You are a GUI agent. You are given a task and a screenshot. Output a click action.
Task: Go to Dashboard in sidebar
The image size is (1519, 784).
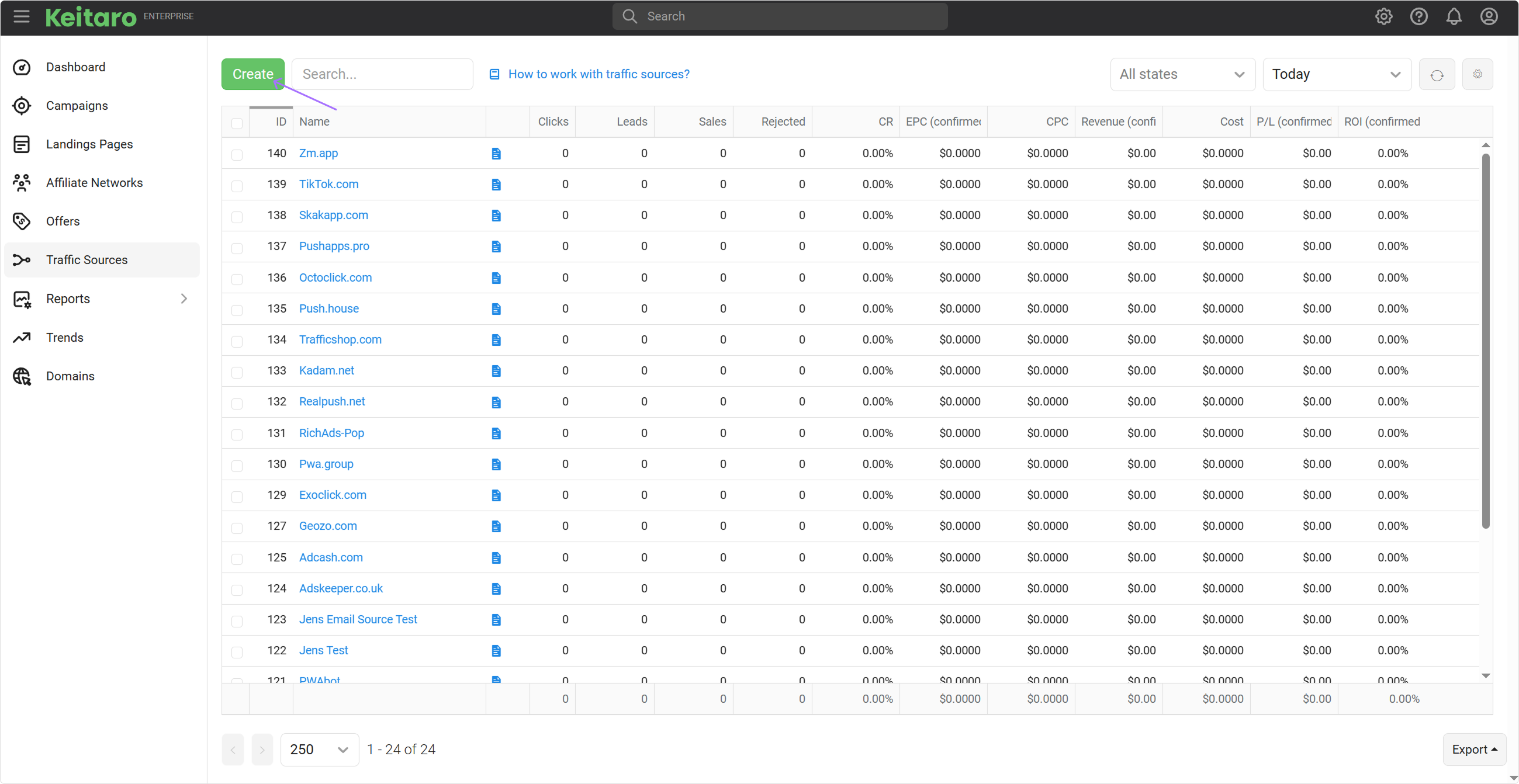pyautogui.click(x=102, y=67)
